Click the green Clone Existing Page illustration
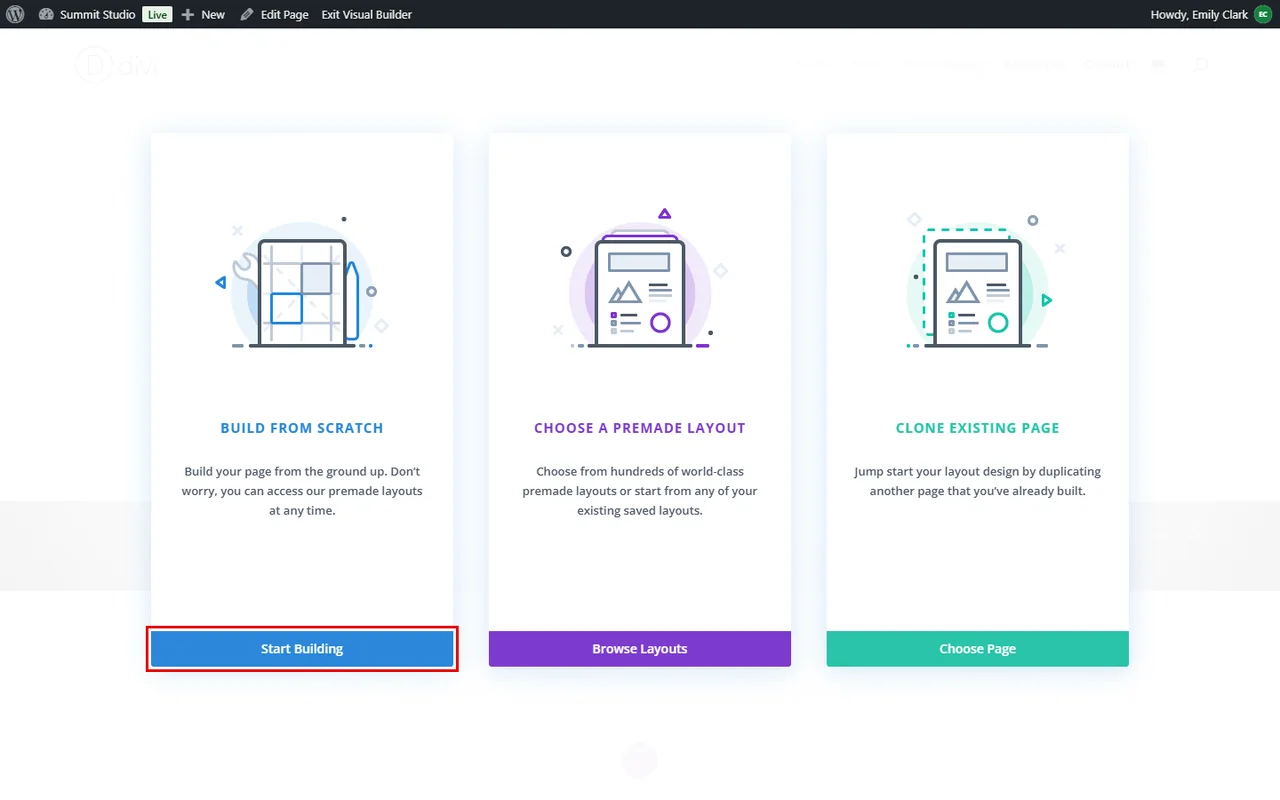This screenshot has width=1280, height=800. pyautogui.click(x=977, y=281)
